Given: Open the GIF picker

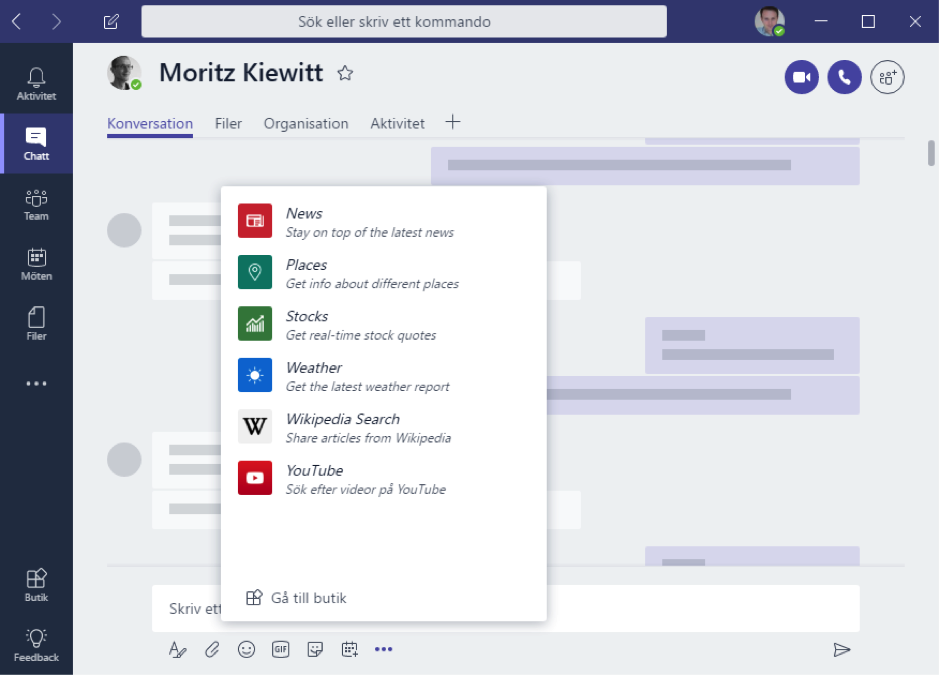Looking at the screenshot, I should pos(280,649).
